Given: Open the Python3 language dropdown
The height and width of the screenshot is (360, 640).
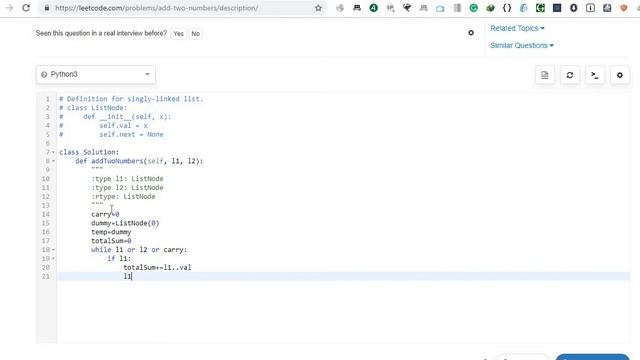Looking at the screenshot, I should (96, 74).
